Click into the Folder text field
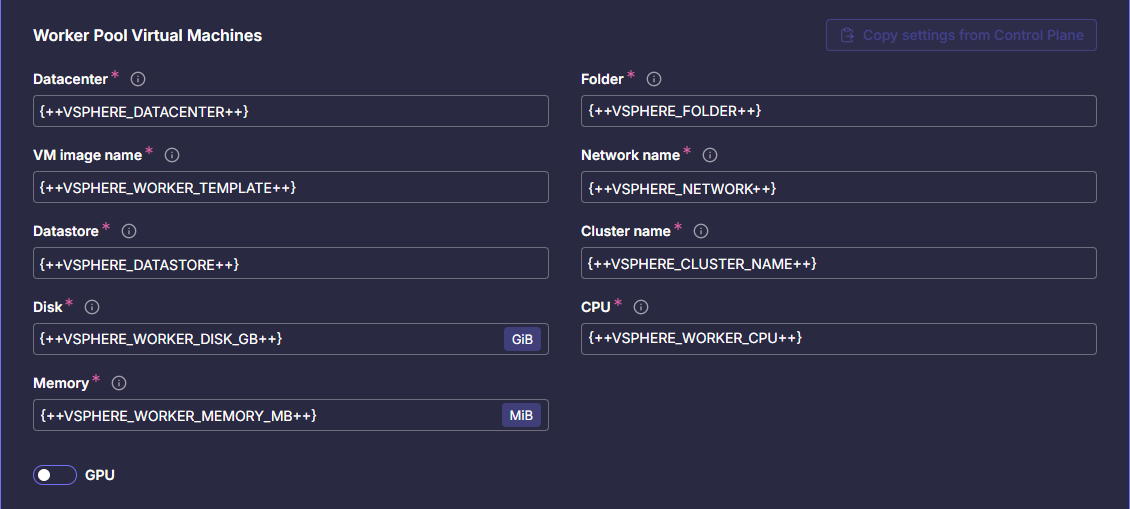This screenshot has width=1130, height=509. pos(838,111)
